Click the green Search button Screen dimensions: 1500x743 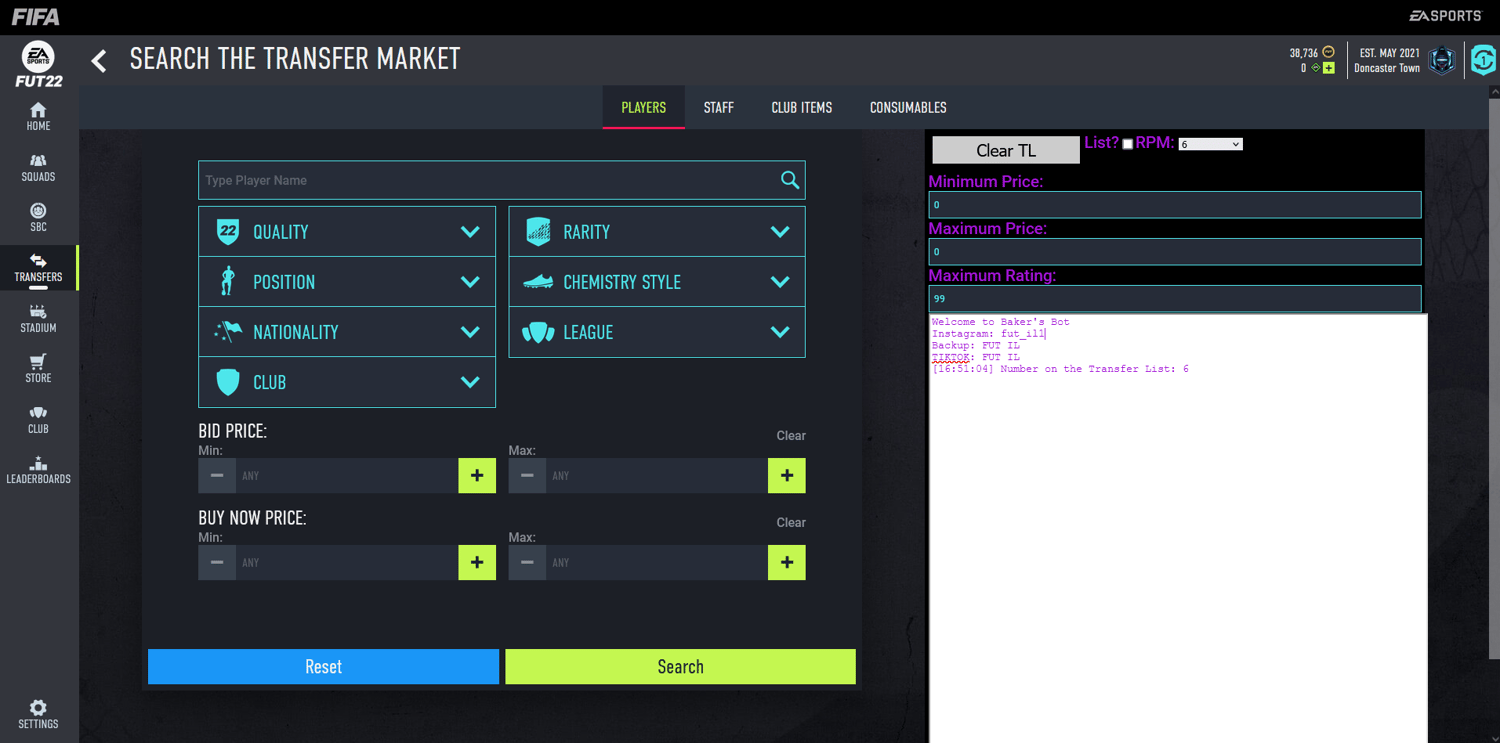click(680, 667)
